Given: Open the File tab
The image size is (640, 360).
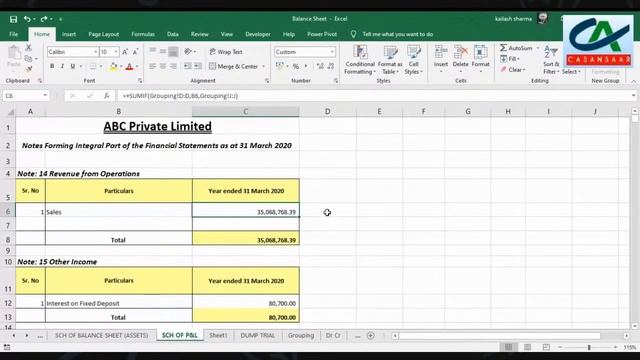Looking at the screenshot, I should 13,34.
